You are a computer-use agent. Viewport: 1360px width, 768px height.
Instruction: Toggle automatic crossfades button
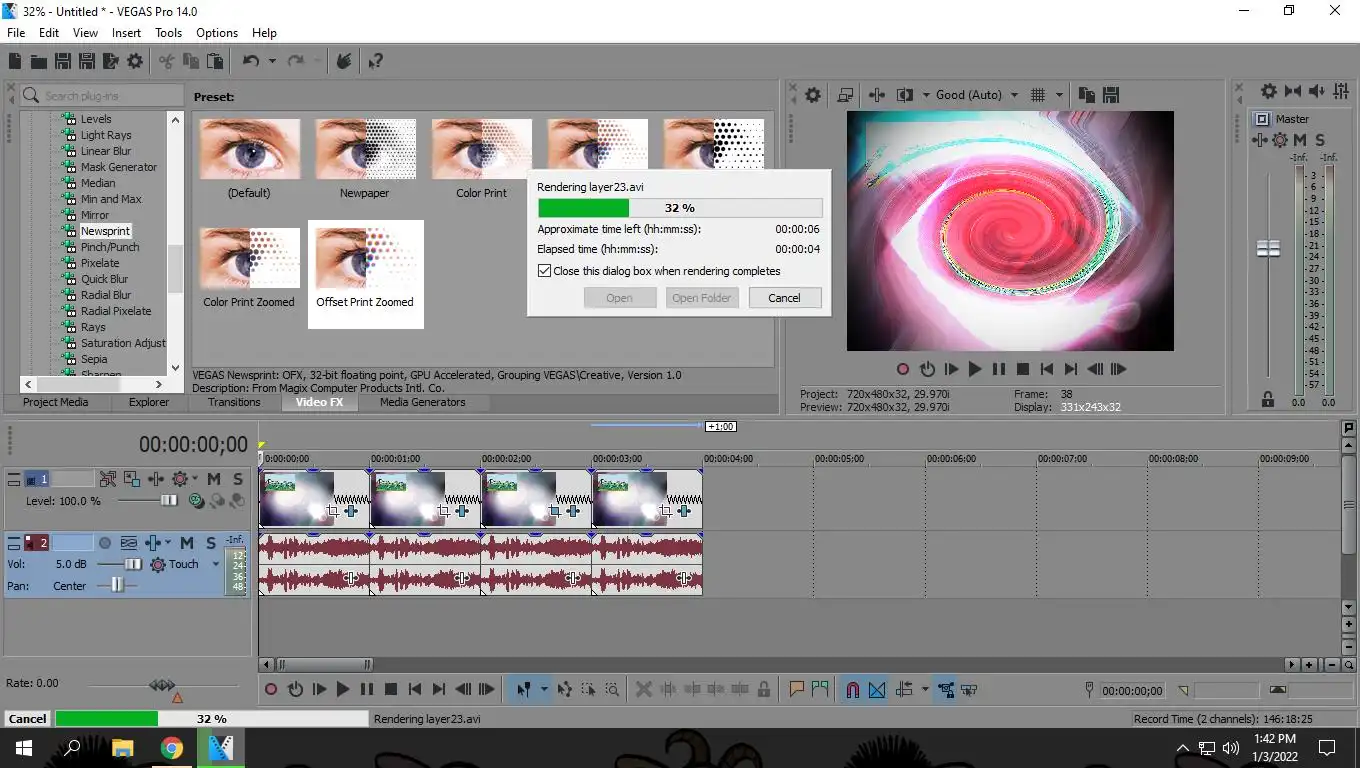pos(877,689)
